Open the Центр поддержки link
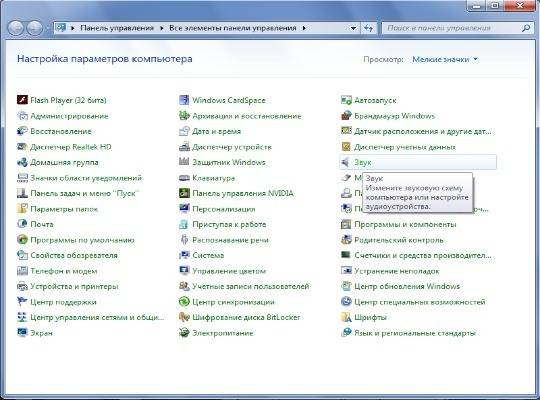Image resolution: width=540 pixels, height=400 pixels. point(63,302)
